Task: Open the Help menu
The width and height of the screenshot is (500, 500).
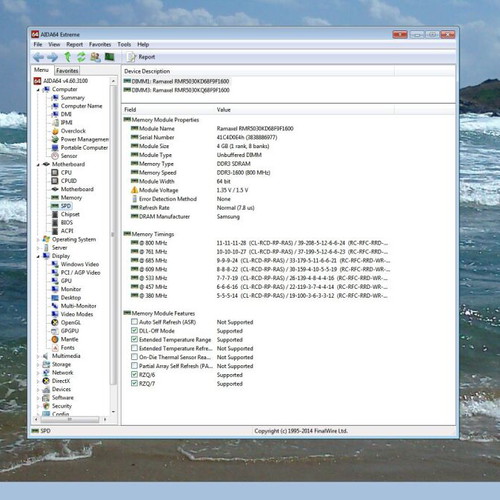Action: [x=143, y=44]
